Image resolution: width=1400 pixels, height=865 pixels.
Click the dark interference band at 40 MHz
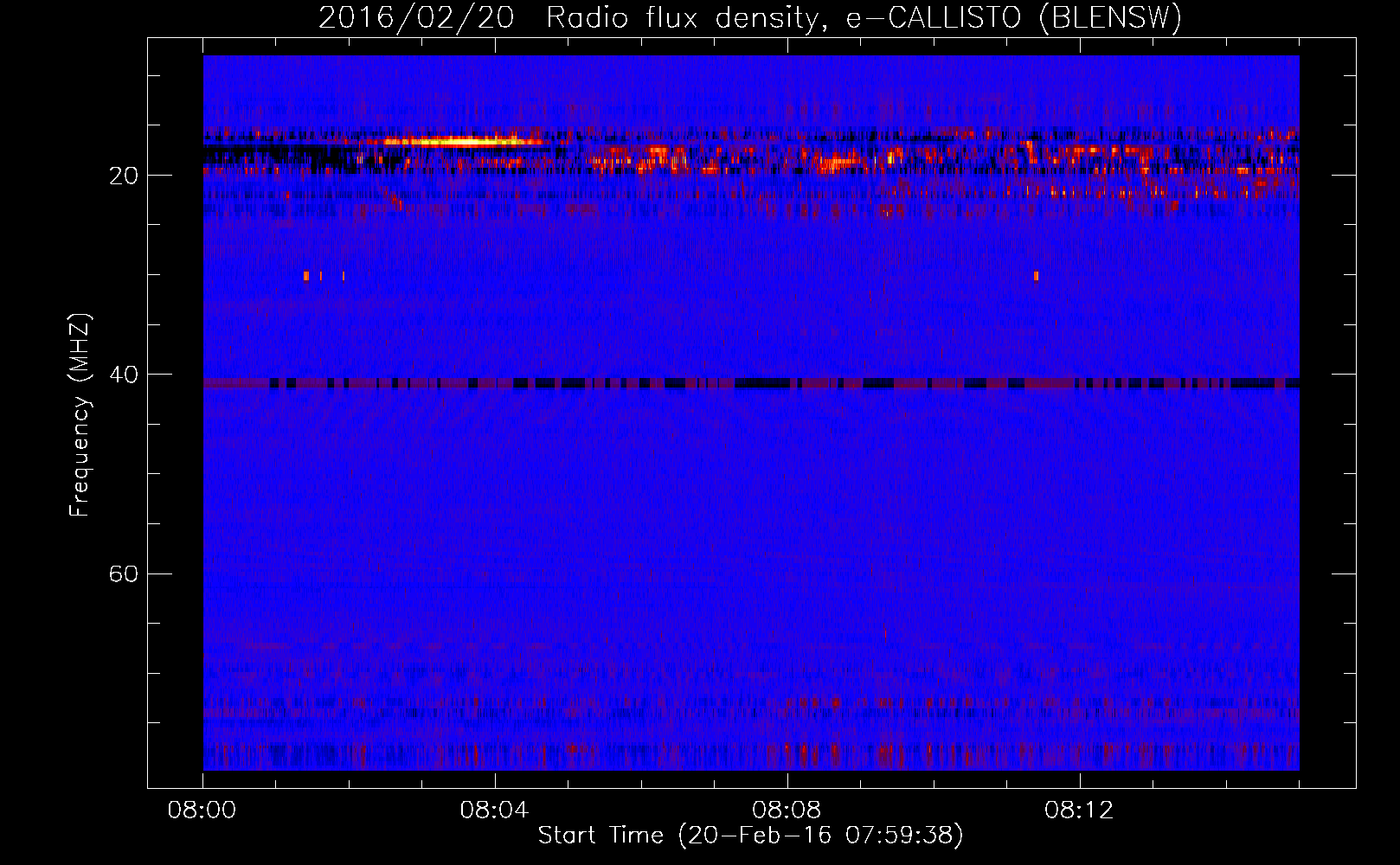751,382
